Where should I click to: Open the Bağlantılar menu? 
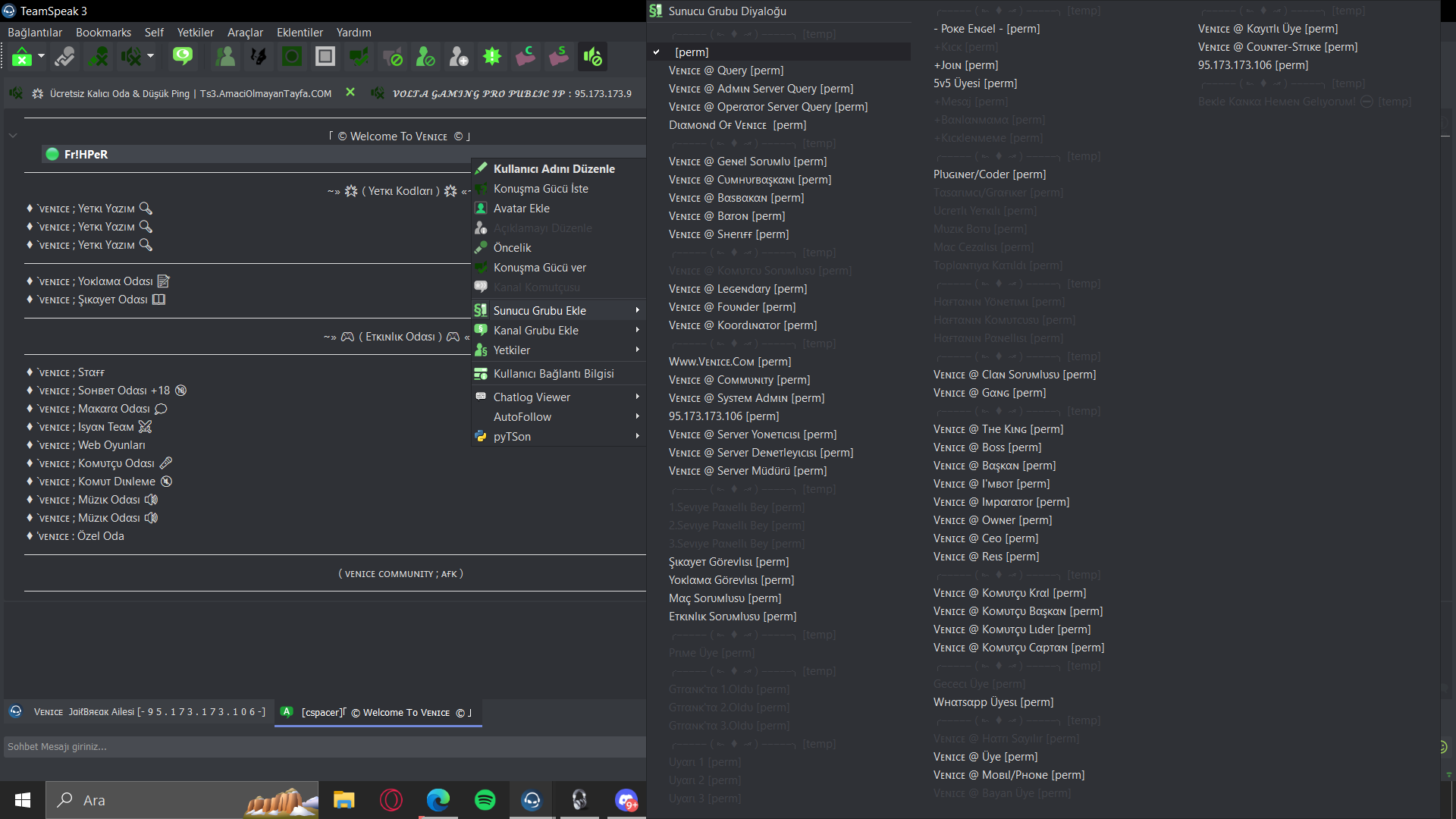tap(35, 33)
